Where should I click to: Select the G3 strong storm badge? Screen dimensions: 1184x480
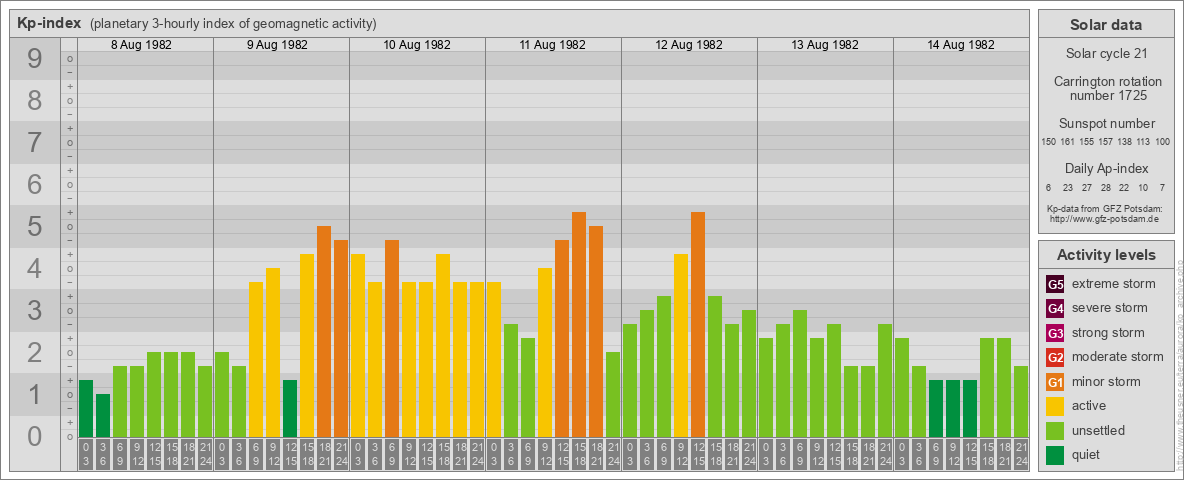point(1055,333)
